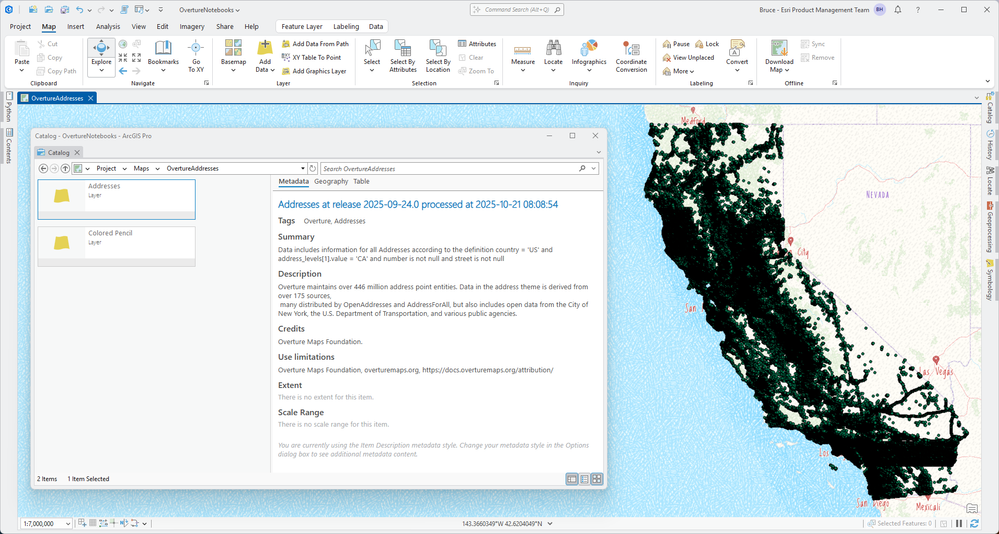Switch to the Analysis ribbon tab

click(x=108, y=27)
